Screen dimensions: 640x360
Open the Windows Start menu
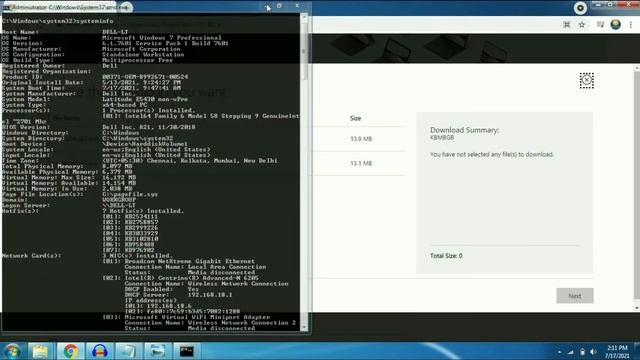[12, 351]
